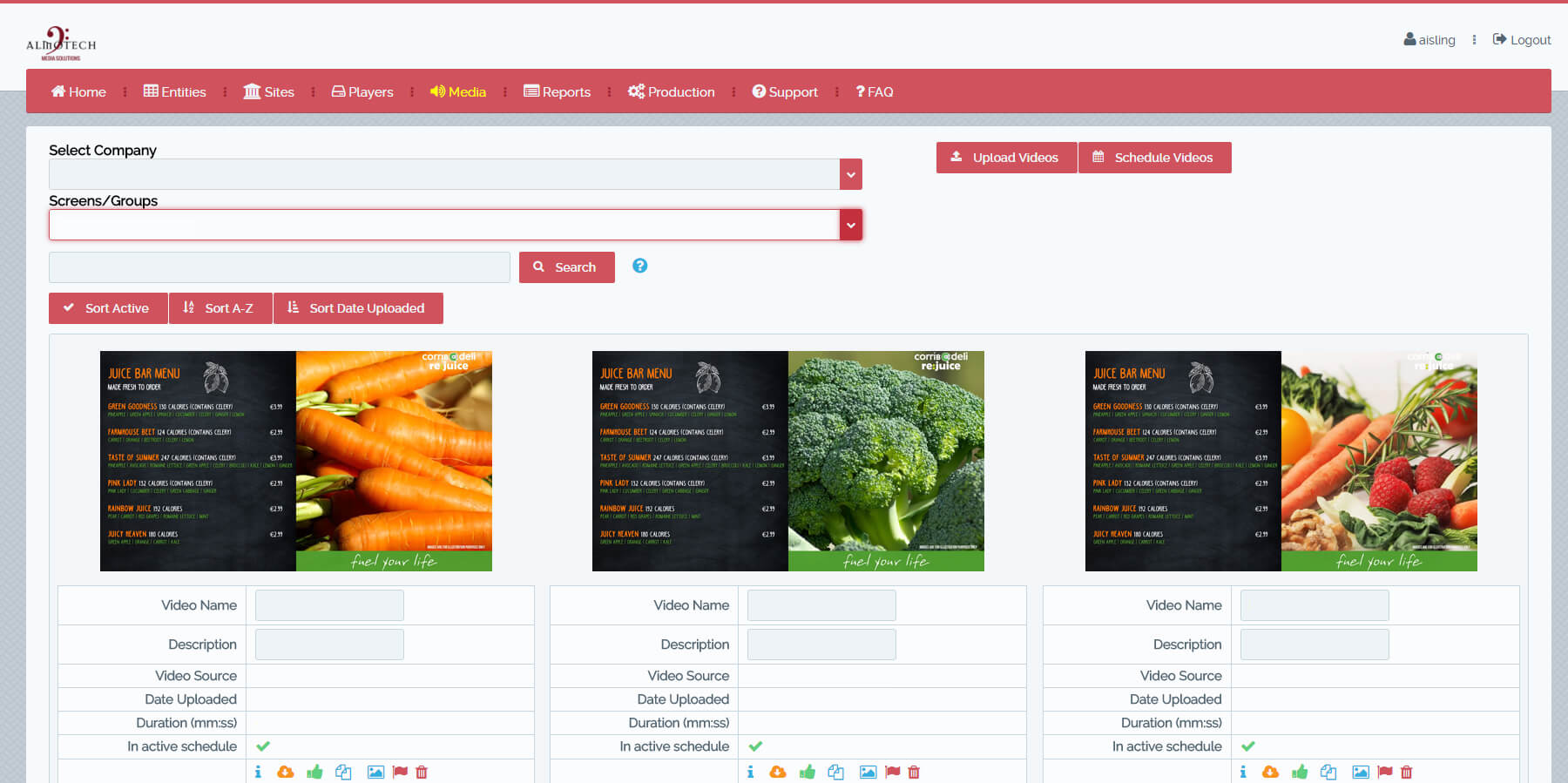This screenshot has height=783, width=1568.
Task: Expand the Screens/Groups dropdown arrow
Action: pyautogui.click(x=851, y=225)
